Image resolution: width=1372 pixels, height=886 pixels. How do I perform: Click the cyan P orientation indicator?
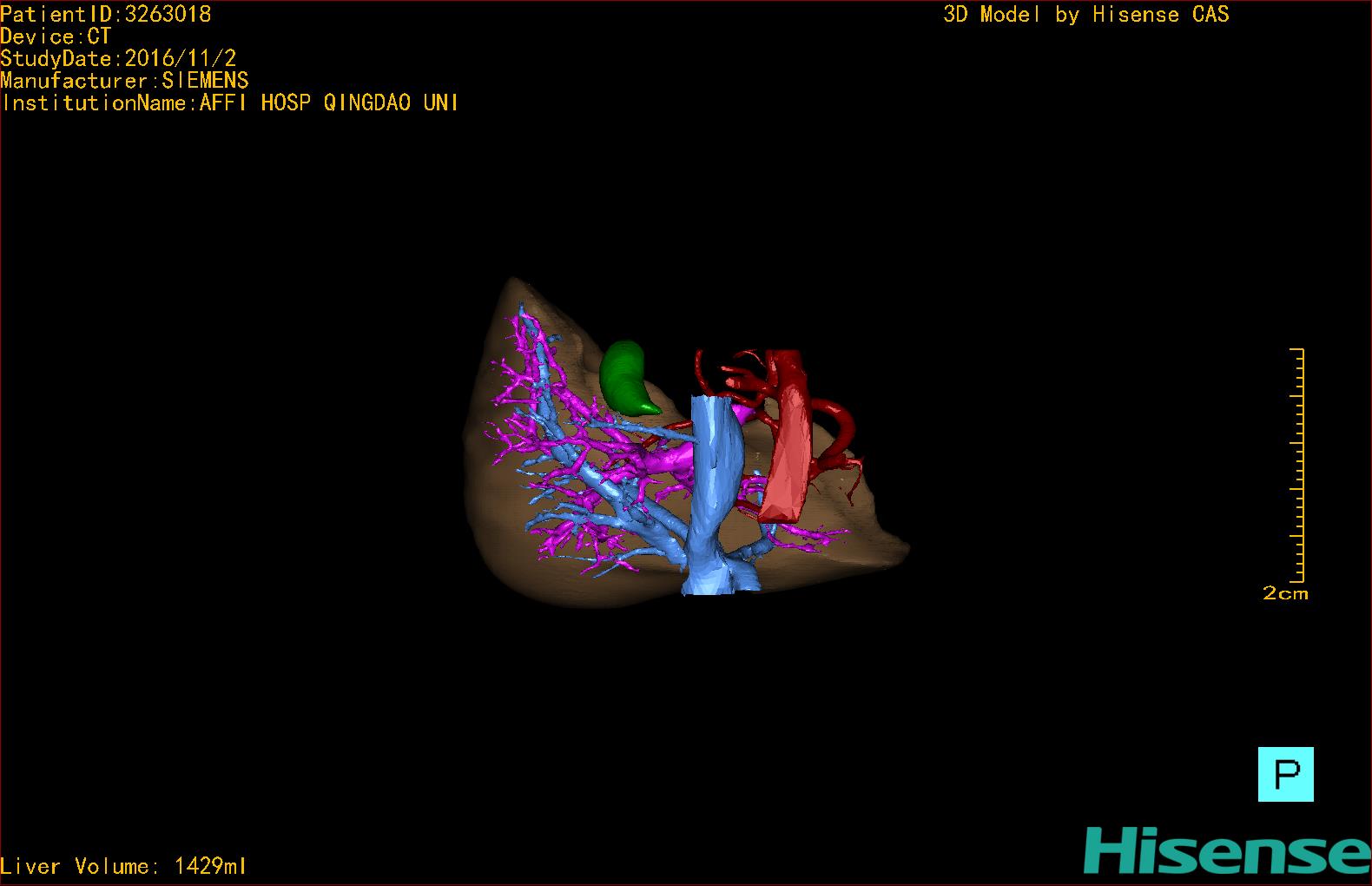point(1285,774)
